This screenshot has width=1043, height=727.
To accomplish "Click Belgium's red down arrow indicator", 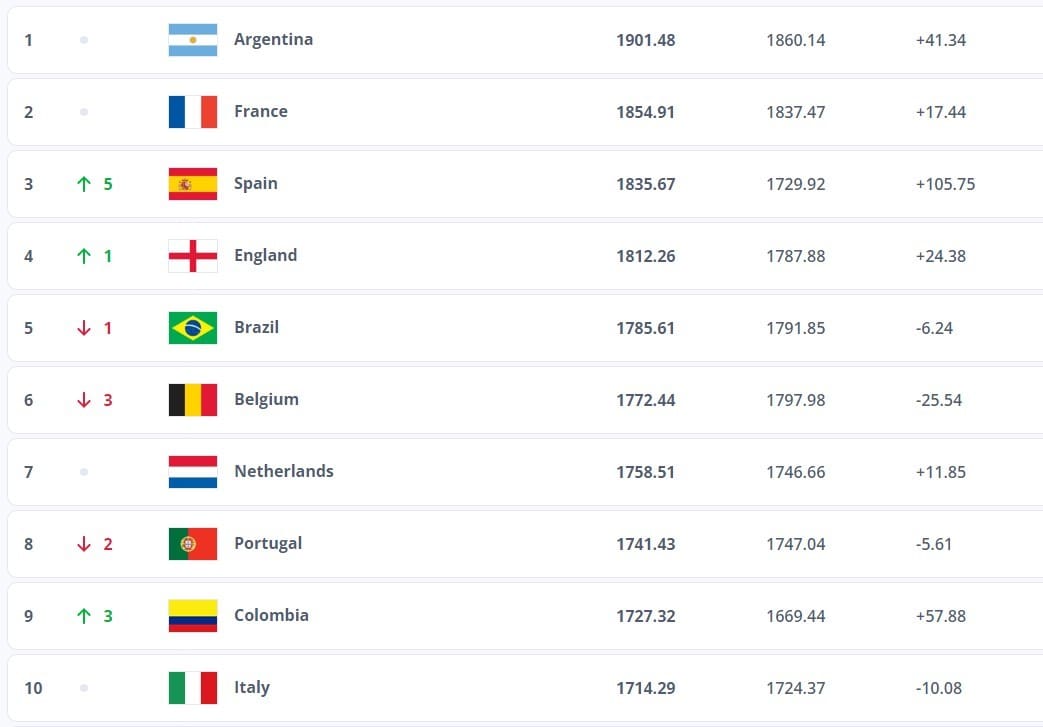I will tap(84, 400).
